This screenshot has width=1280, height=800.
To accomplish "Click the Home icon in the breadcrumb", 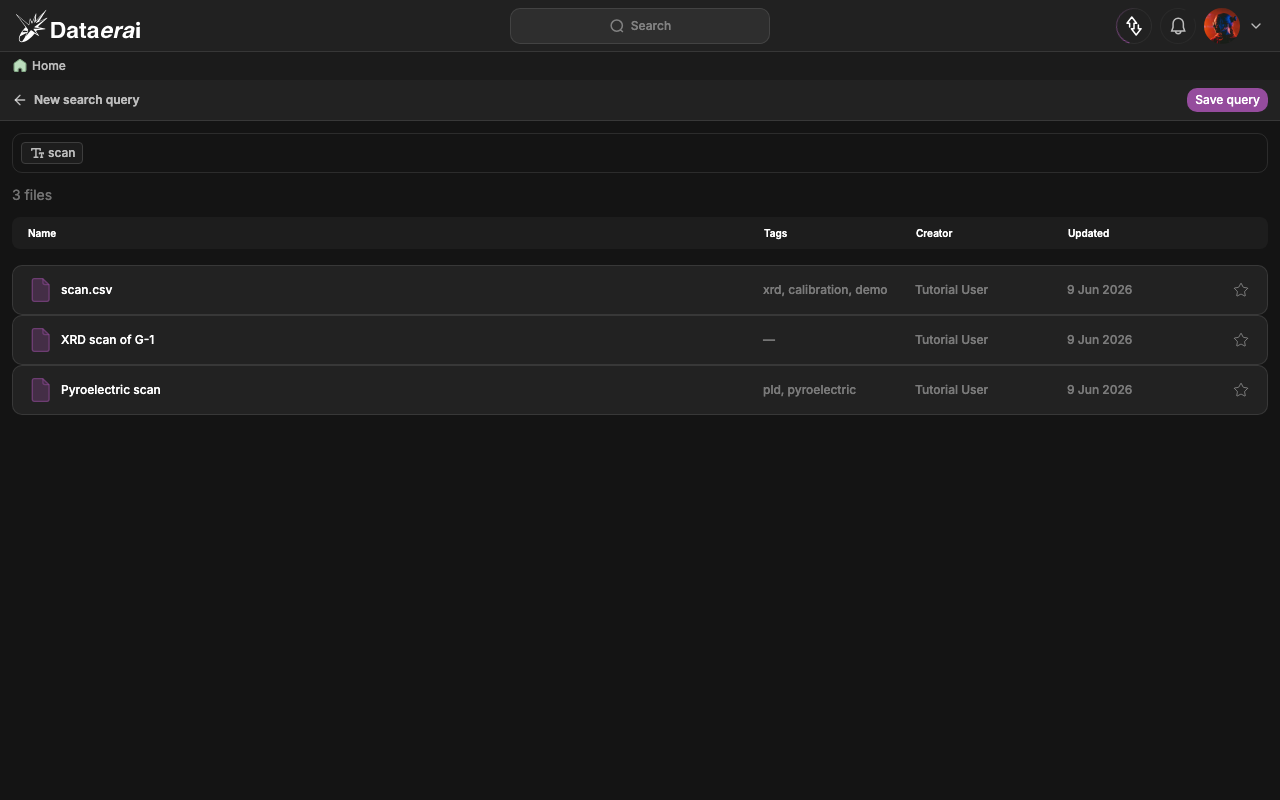I will (x=20, y=66).
